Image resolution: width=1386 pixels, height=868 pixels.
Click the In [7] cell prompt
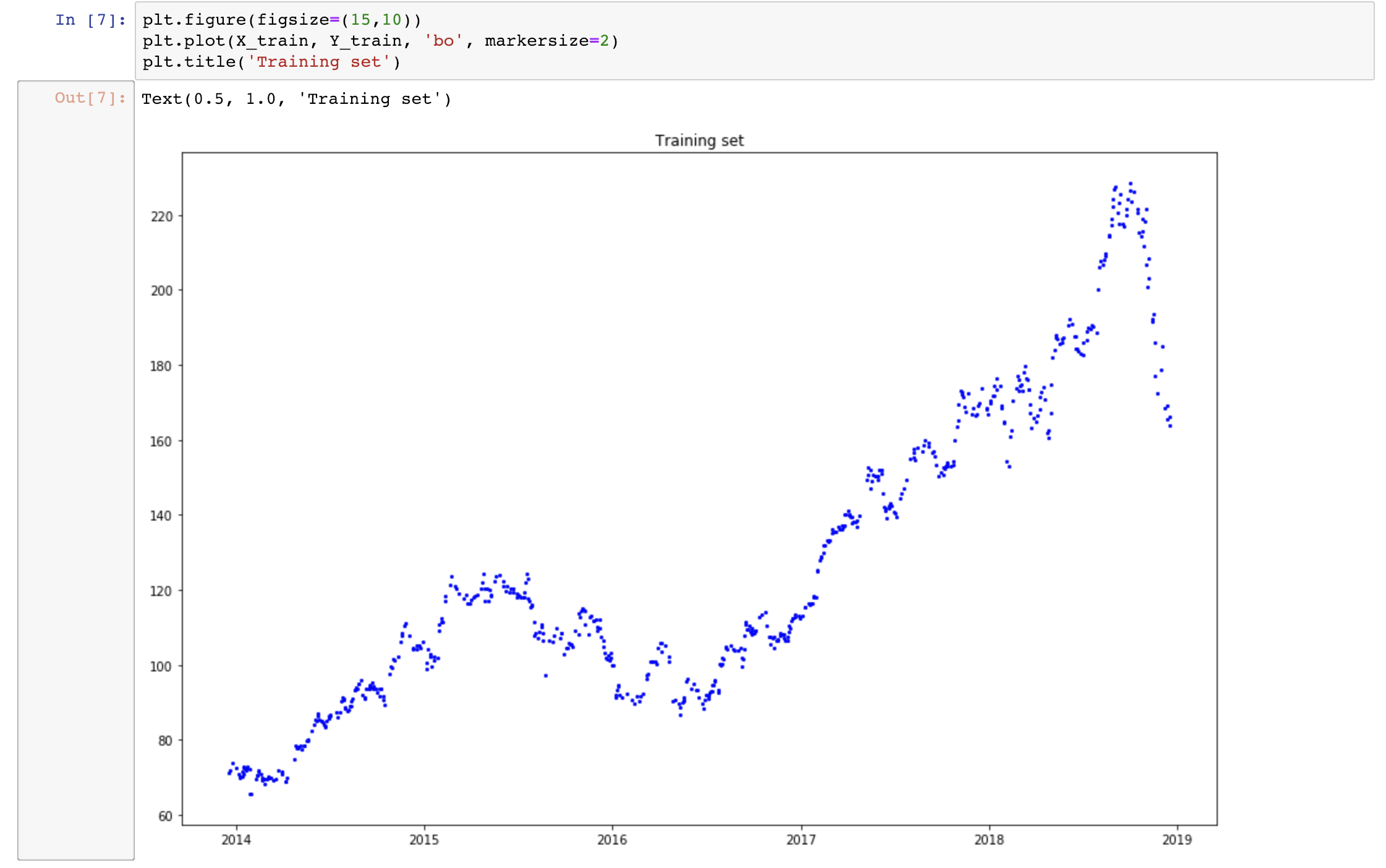click(x=90, y=20)
